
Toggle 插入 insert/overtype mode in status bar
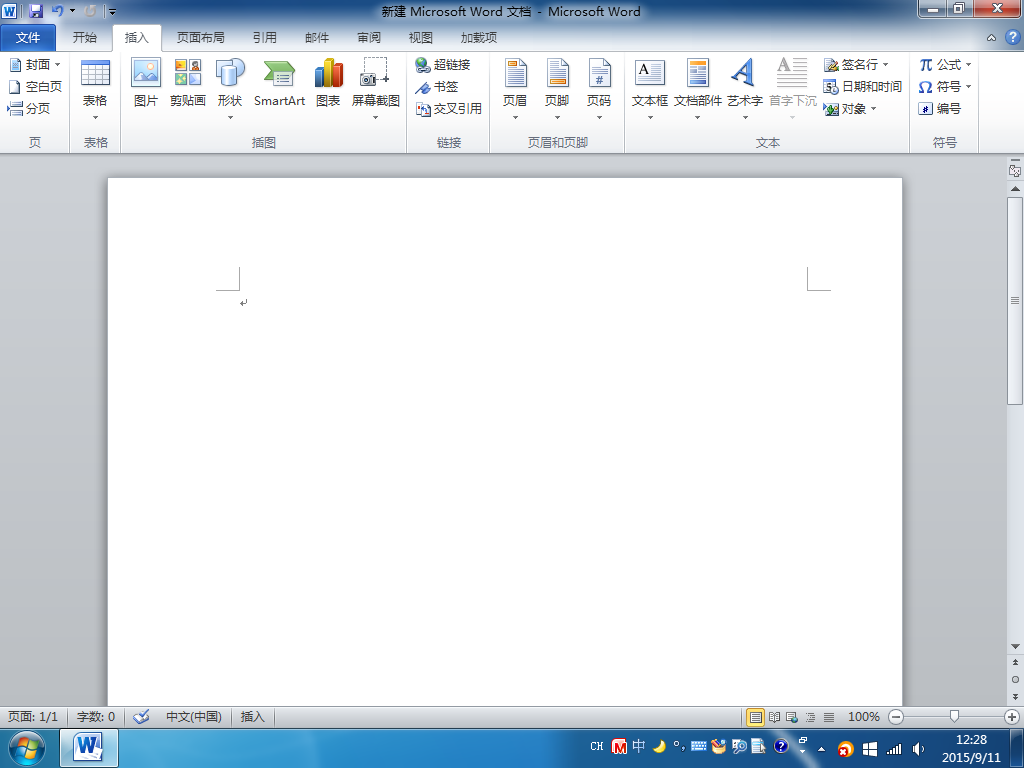point(252,716)
